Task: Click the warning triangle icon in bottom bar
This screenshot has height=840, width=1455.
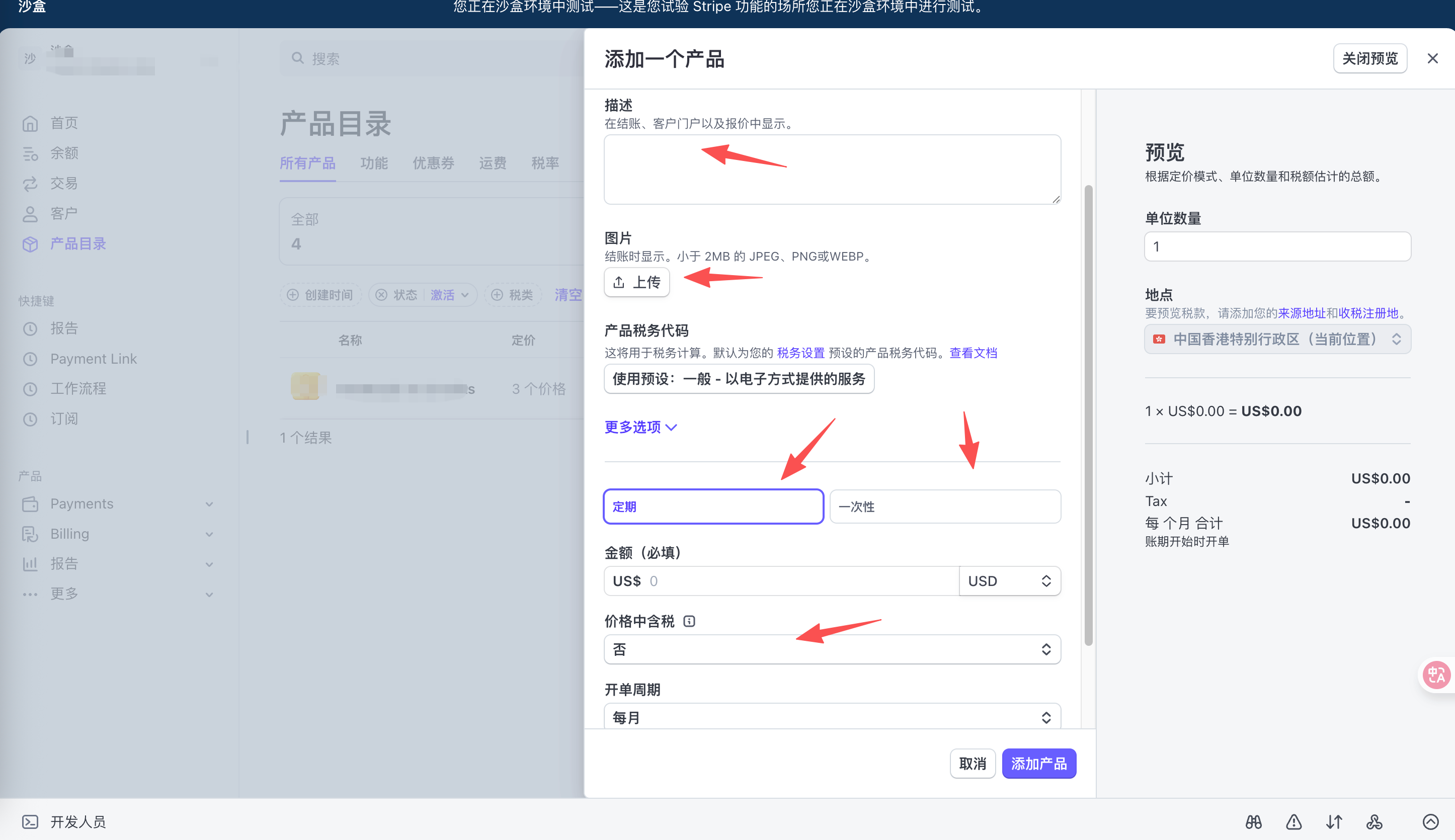Action: pos(1294,821)
